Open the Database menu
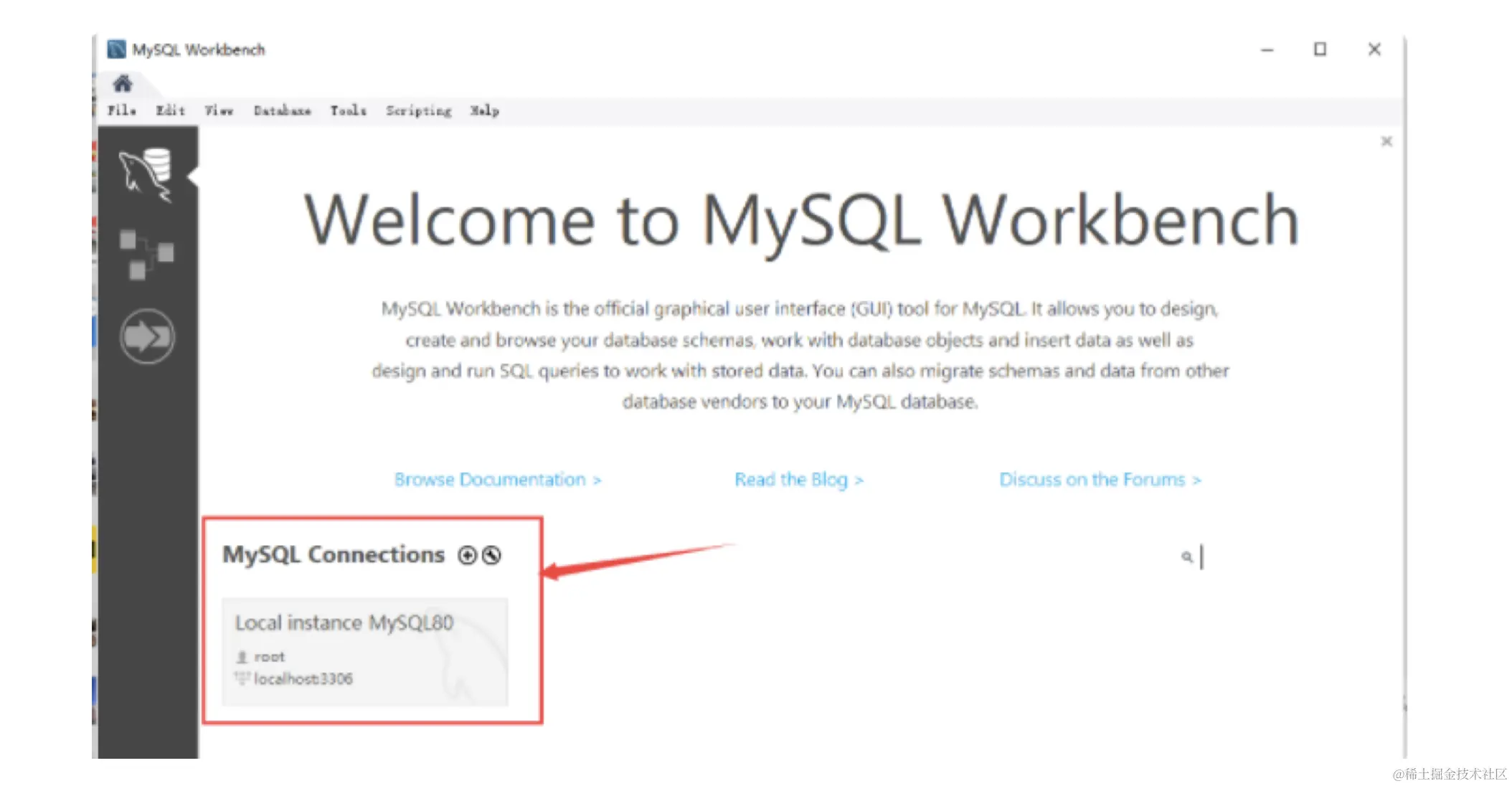 click(282, 110)
